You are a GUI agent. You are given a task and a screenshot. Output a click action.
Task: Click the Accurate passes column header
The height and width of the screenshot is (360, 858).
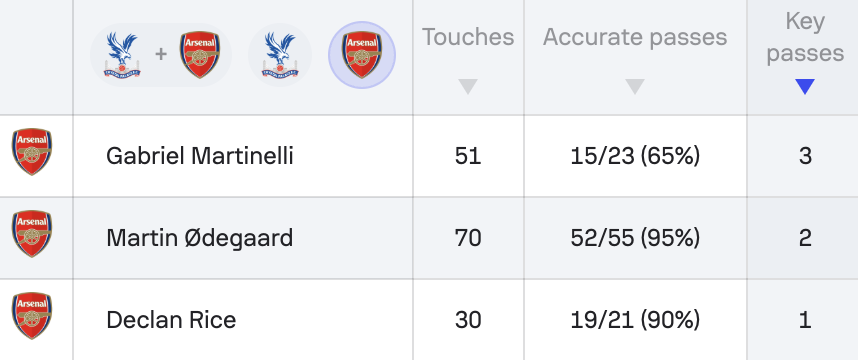(635, 37)
